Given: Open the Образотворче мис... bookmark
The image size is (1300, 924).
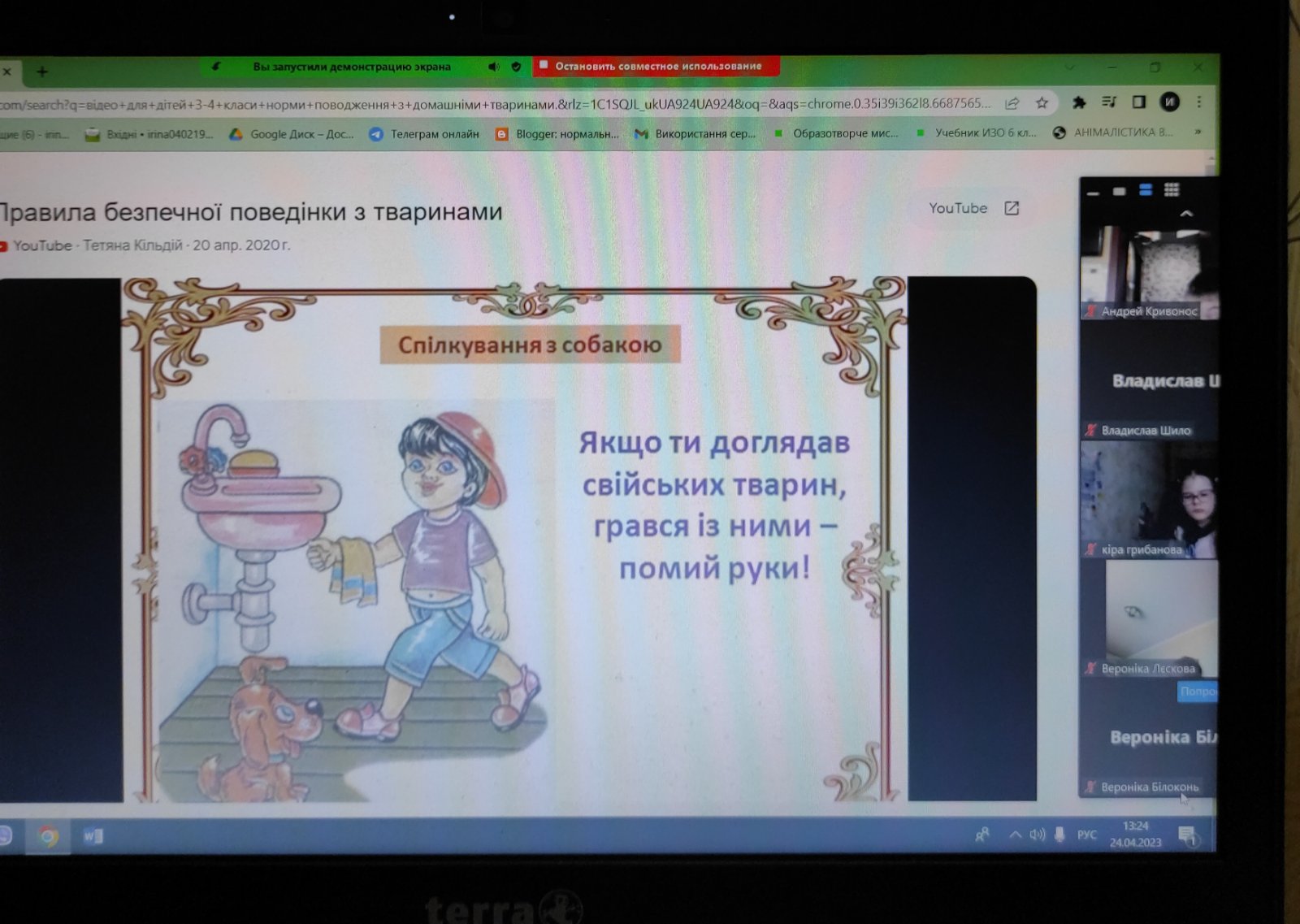Looking at the screenshot, I should tap(836, 133).
